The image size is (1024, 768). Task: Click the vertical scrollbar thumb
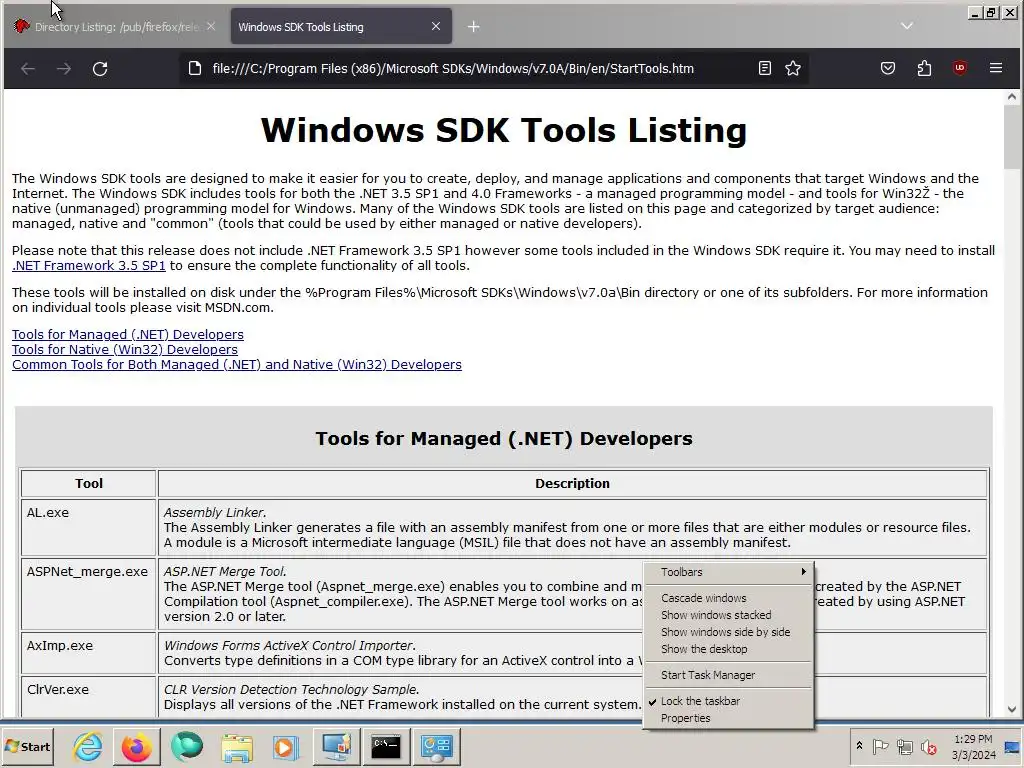[x=1012, y=136]
